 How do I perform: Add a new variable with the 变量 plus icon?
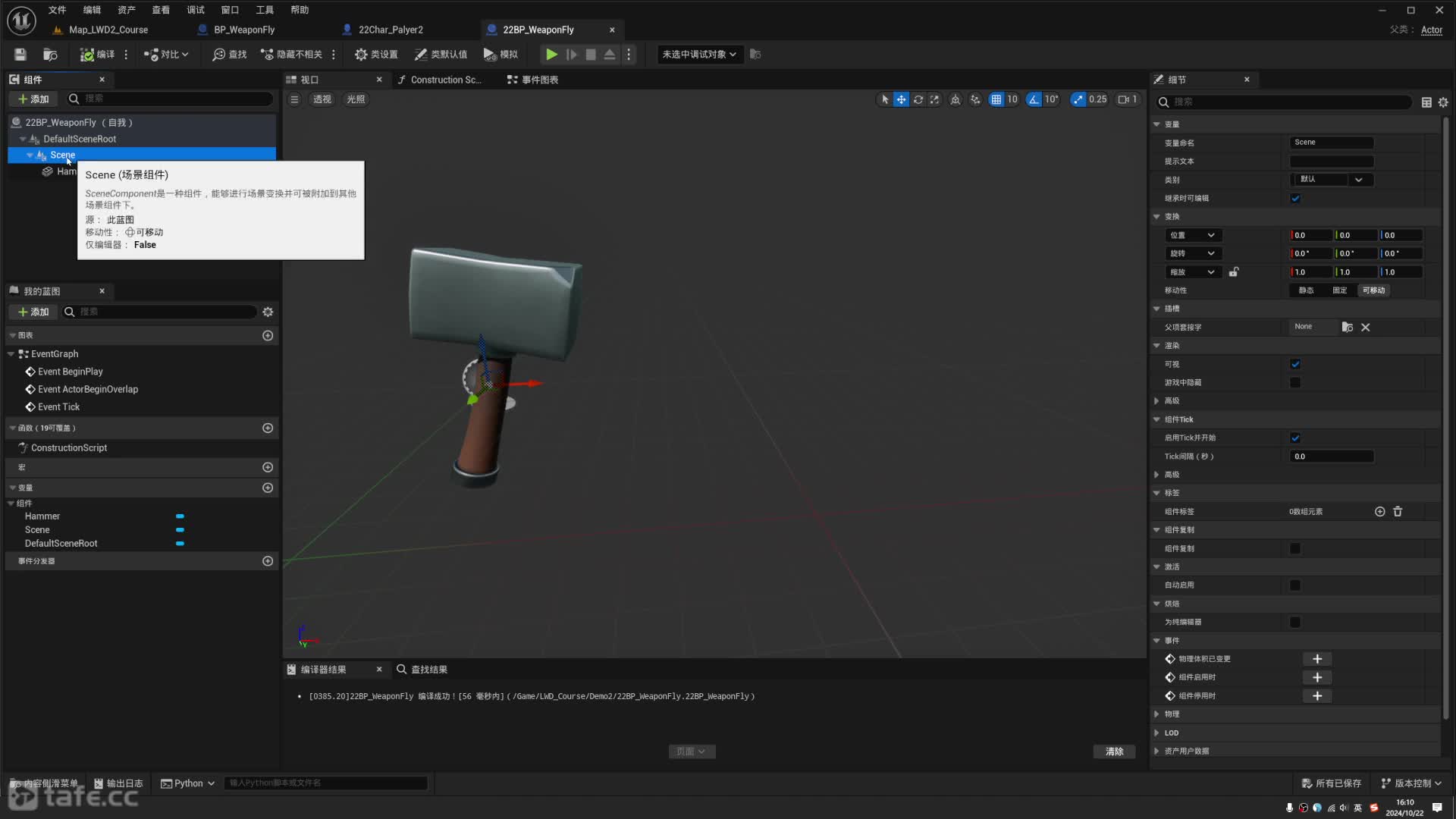(x=268, y=488)
